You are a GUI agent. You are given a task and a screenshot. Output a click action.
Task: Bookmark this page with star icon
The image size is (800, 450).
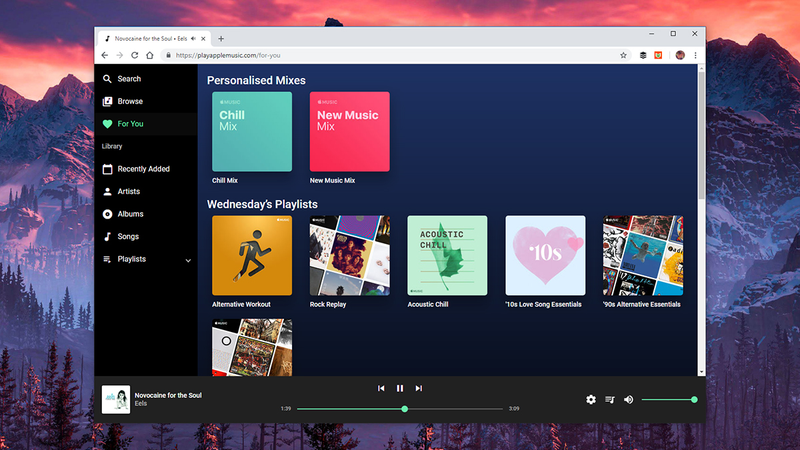pyautogui.click(x=623, y=55)
